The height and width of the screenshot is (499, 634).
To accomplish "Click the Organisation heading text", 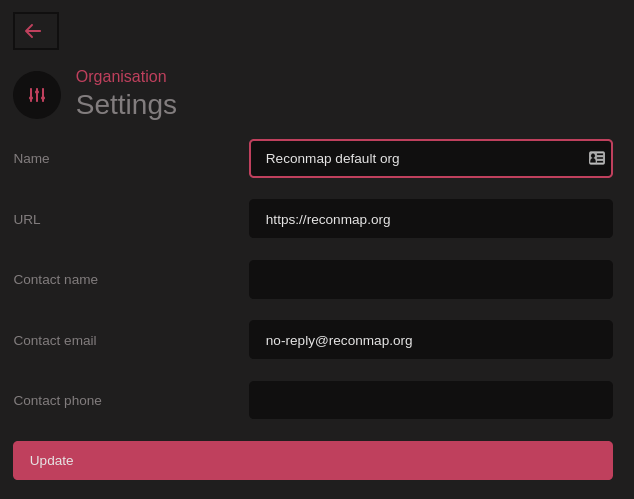I will click(121, 76).
